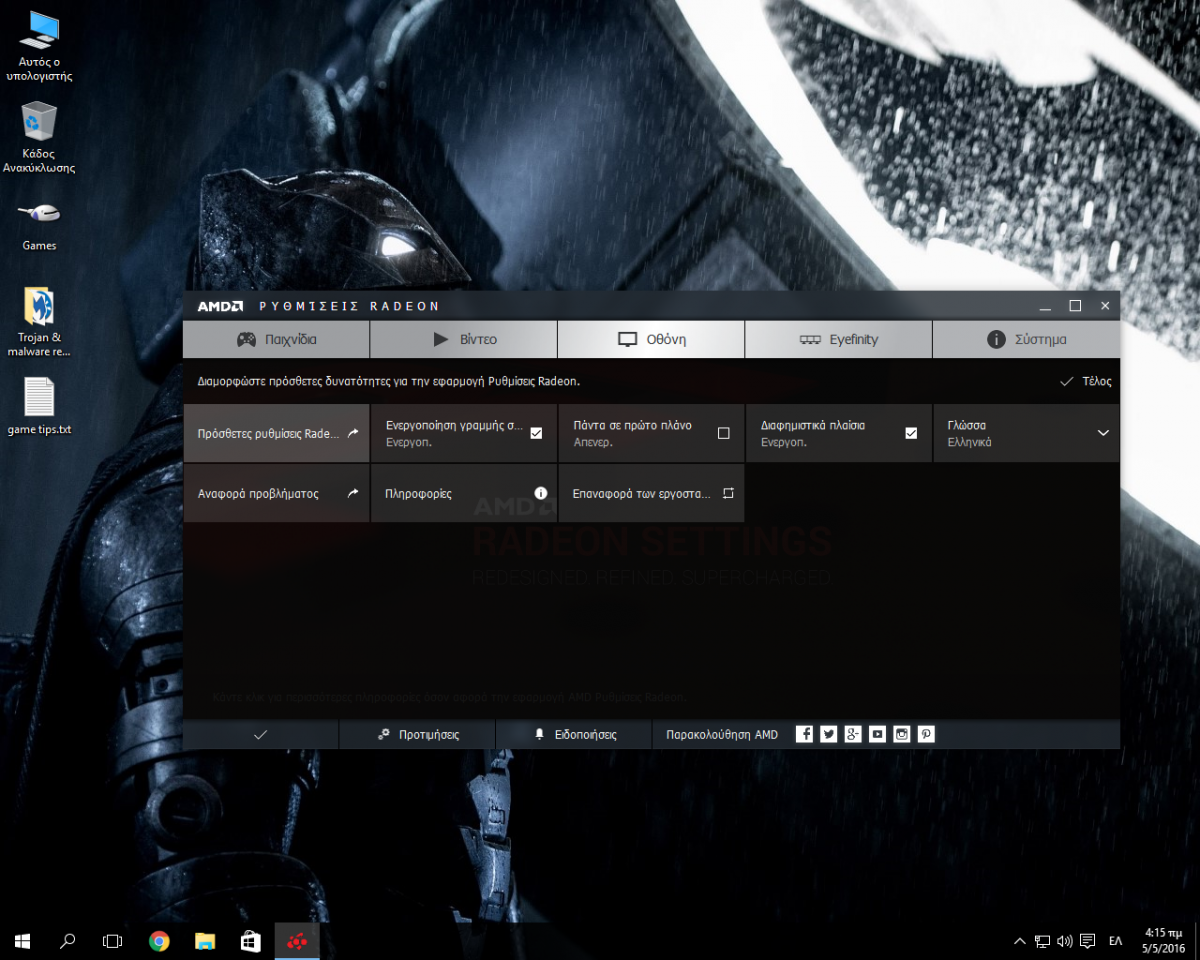Click the Twitter icon
The image size is (1200, 960).
[x=828, y=734]
